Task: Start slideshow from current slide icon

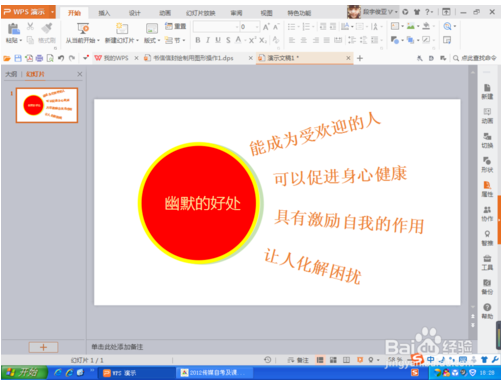Action: [83, 29]
